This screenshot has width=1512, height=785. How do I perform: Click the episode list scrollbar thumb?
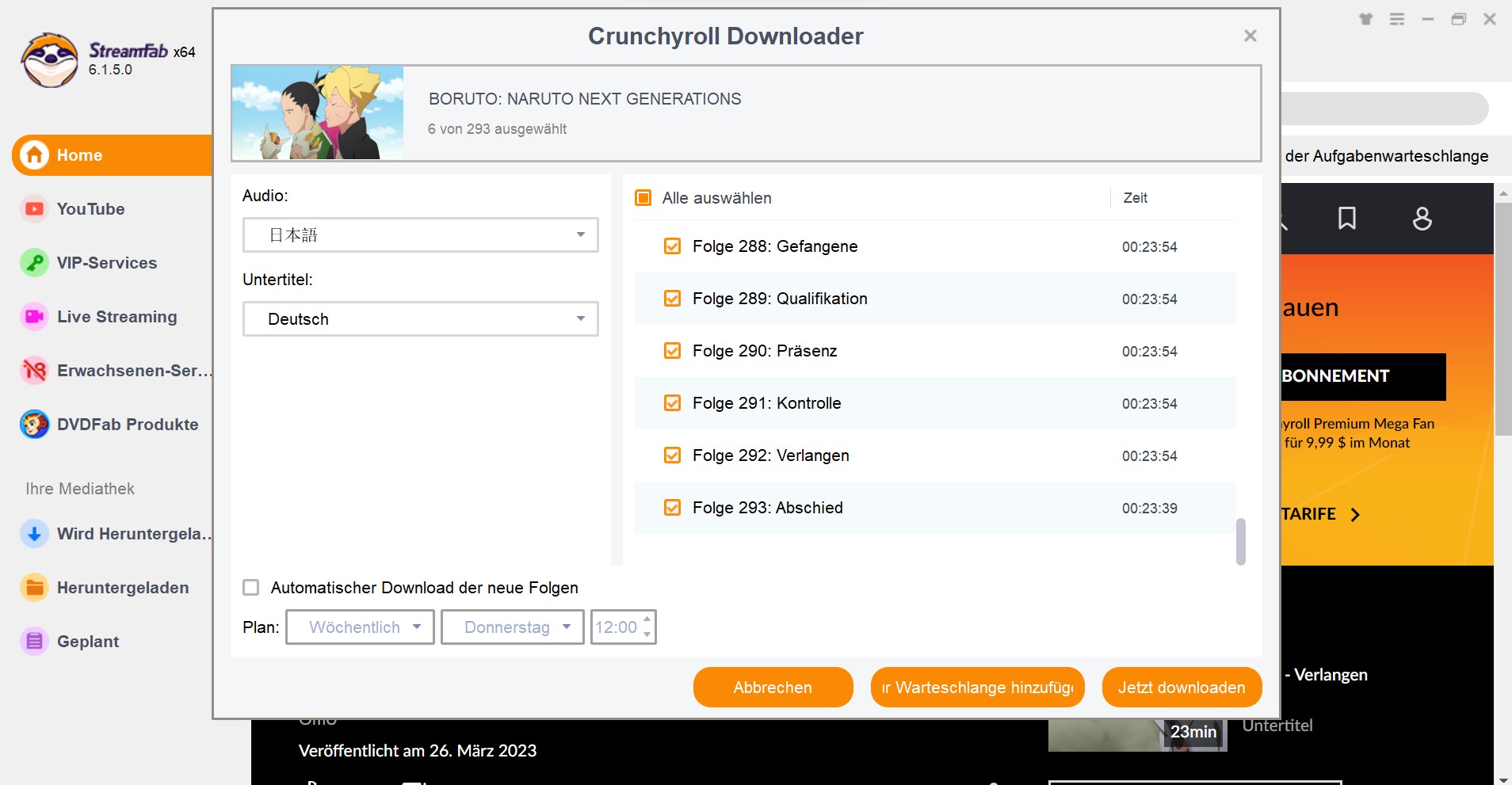pos(1241,542)
